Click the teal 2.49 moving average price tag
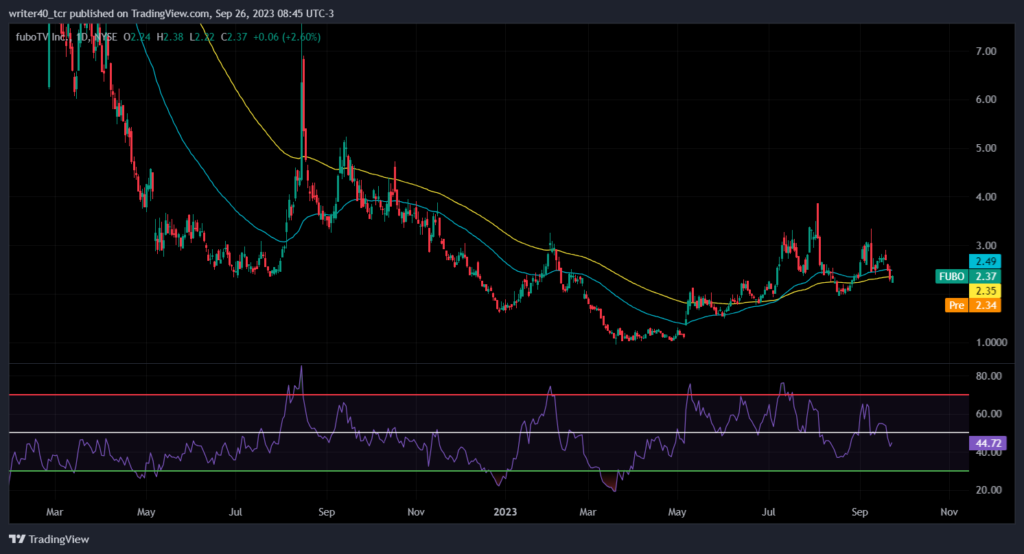This screenshot has height=554, width=1024. pyautogui.click(x=985, y=261)
